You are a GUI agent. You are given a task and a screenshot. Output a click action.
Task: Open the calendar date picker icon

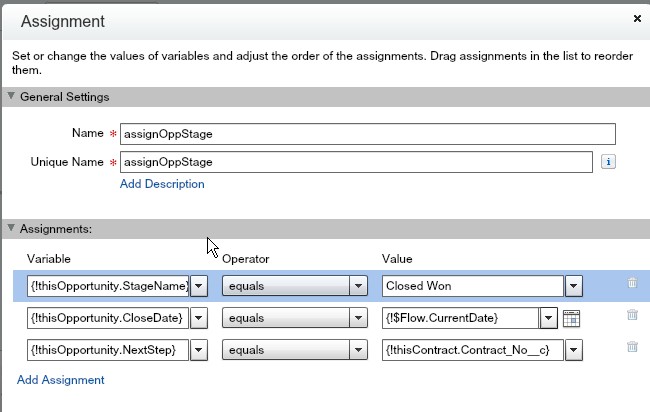[x=572, y=318]
